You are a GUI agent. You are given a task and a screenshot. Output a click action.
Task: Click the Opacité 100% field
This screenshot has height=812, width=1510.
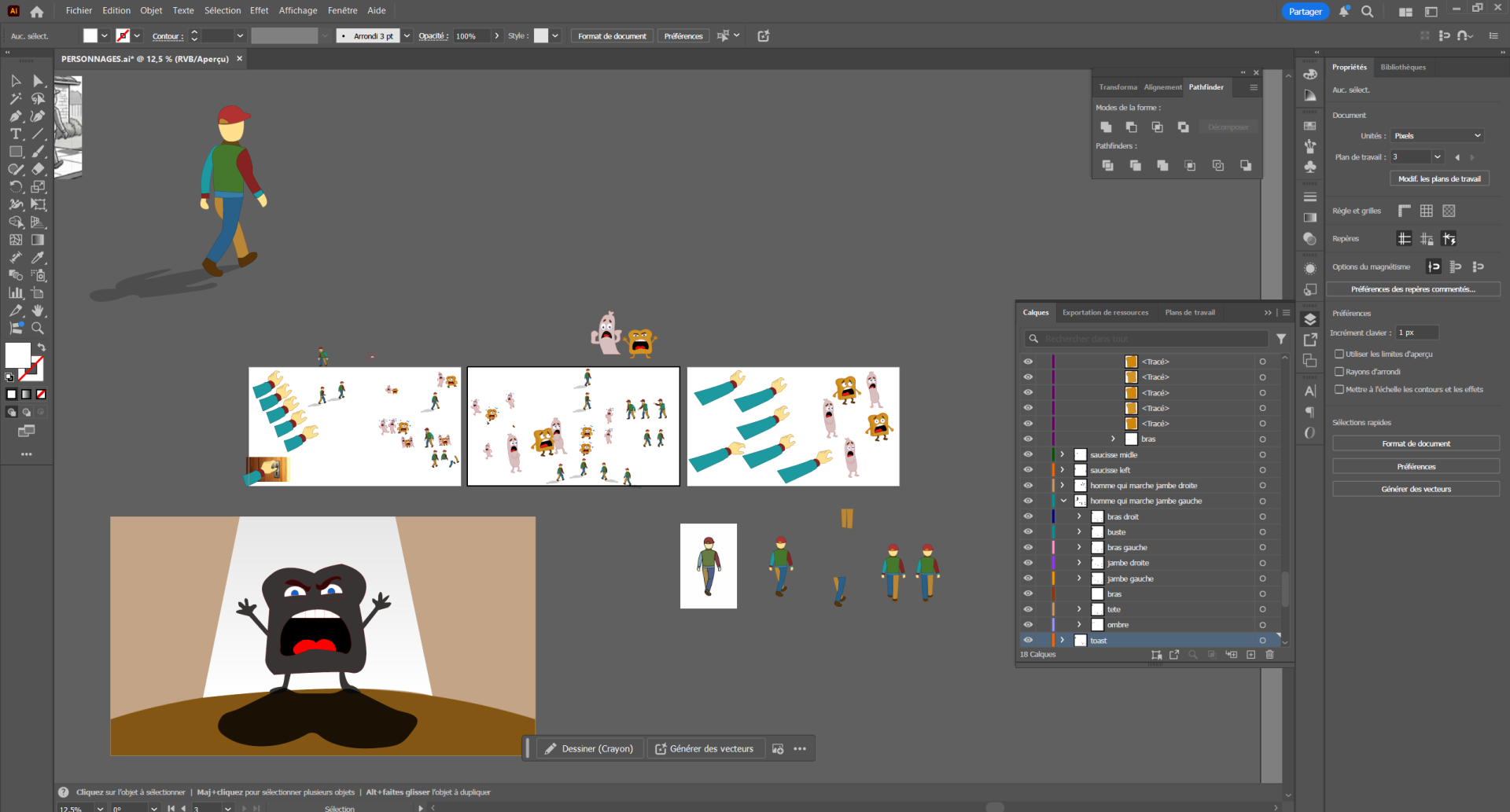(x=472, y=36)
